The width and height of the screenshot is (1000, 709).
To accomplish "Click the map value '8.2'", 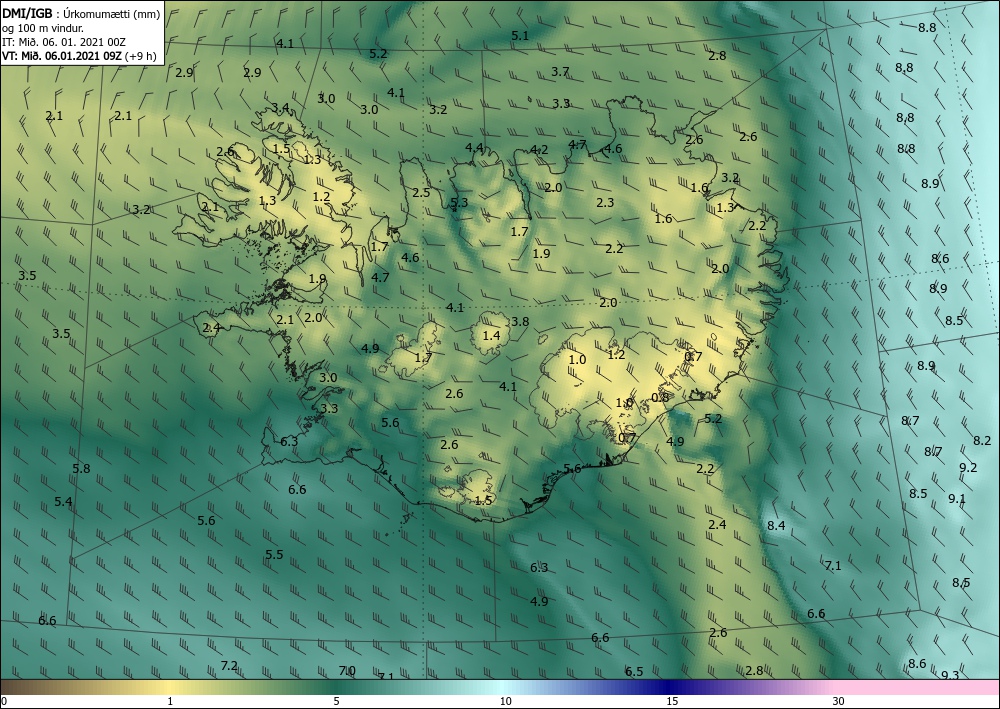I will [x=982, y=441].
